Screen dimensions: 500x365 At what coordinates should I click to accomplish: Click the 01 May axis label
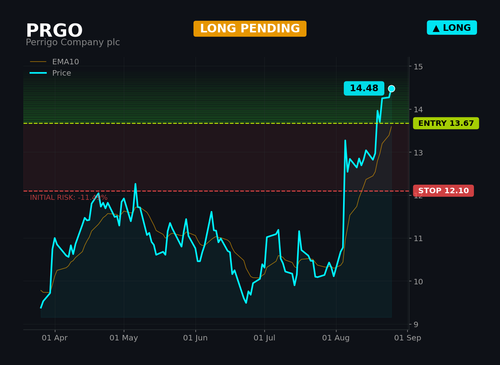point(124,338)
